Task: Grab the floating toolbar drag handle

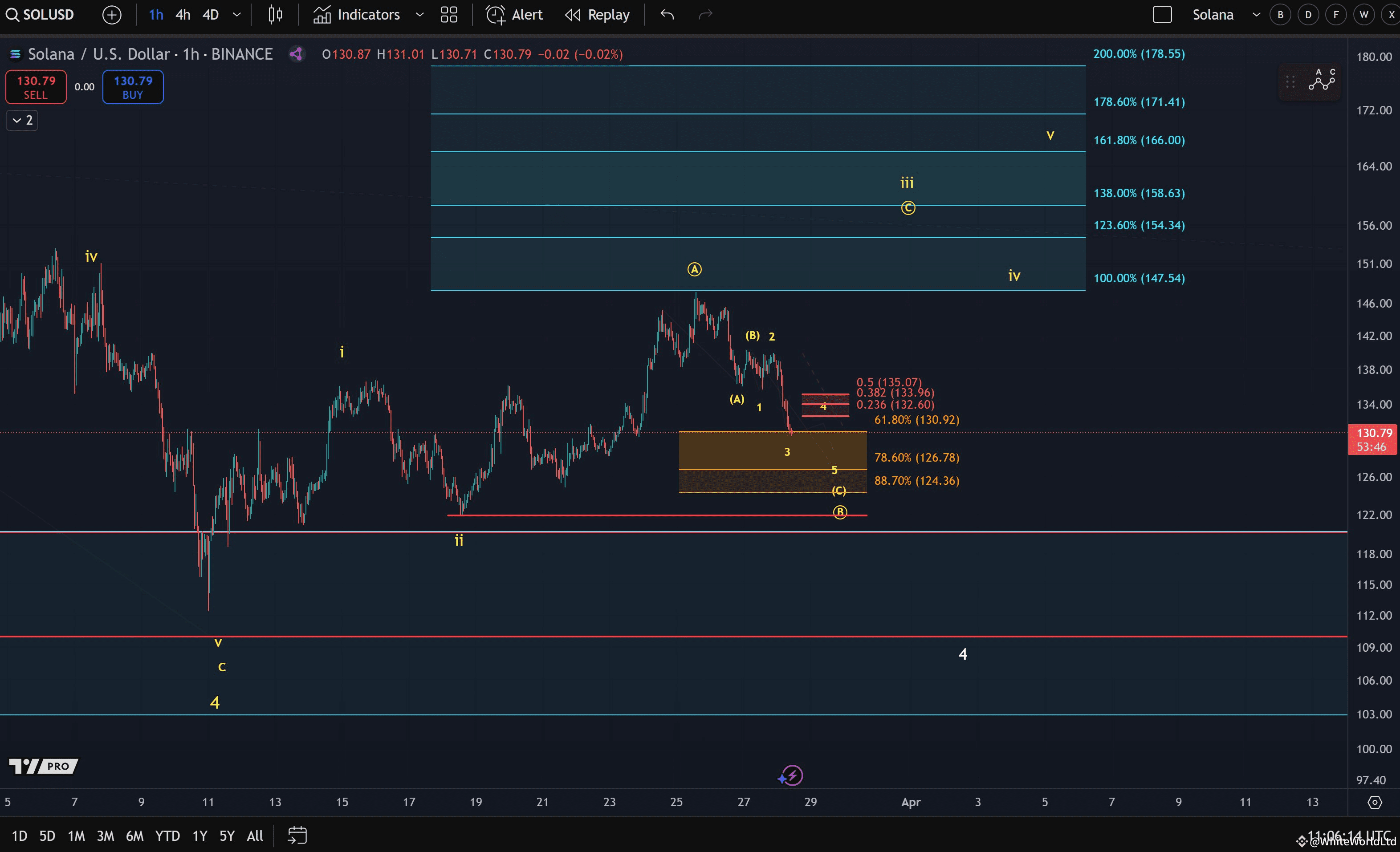Action: pos(1290,81)
